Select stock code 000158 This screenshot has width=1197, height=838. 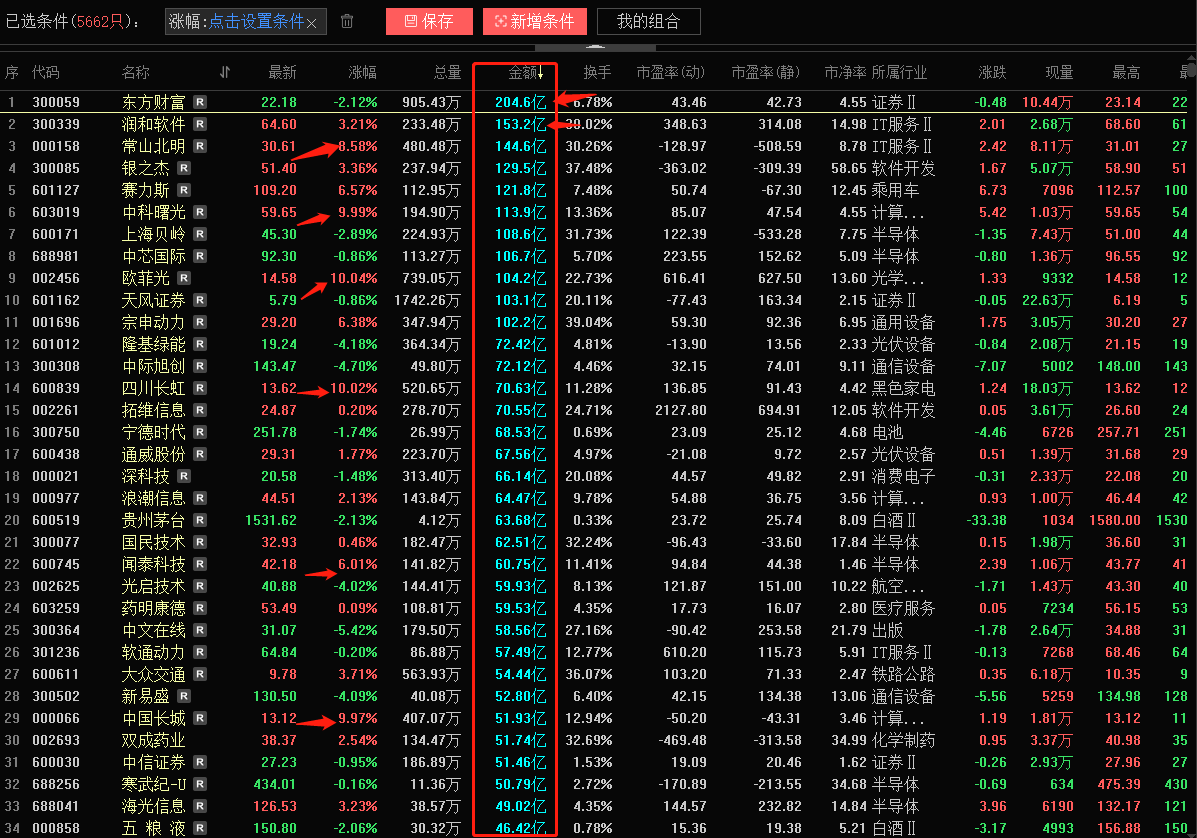click(x=56, y=147)
